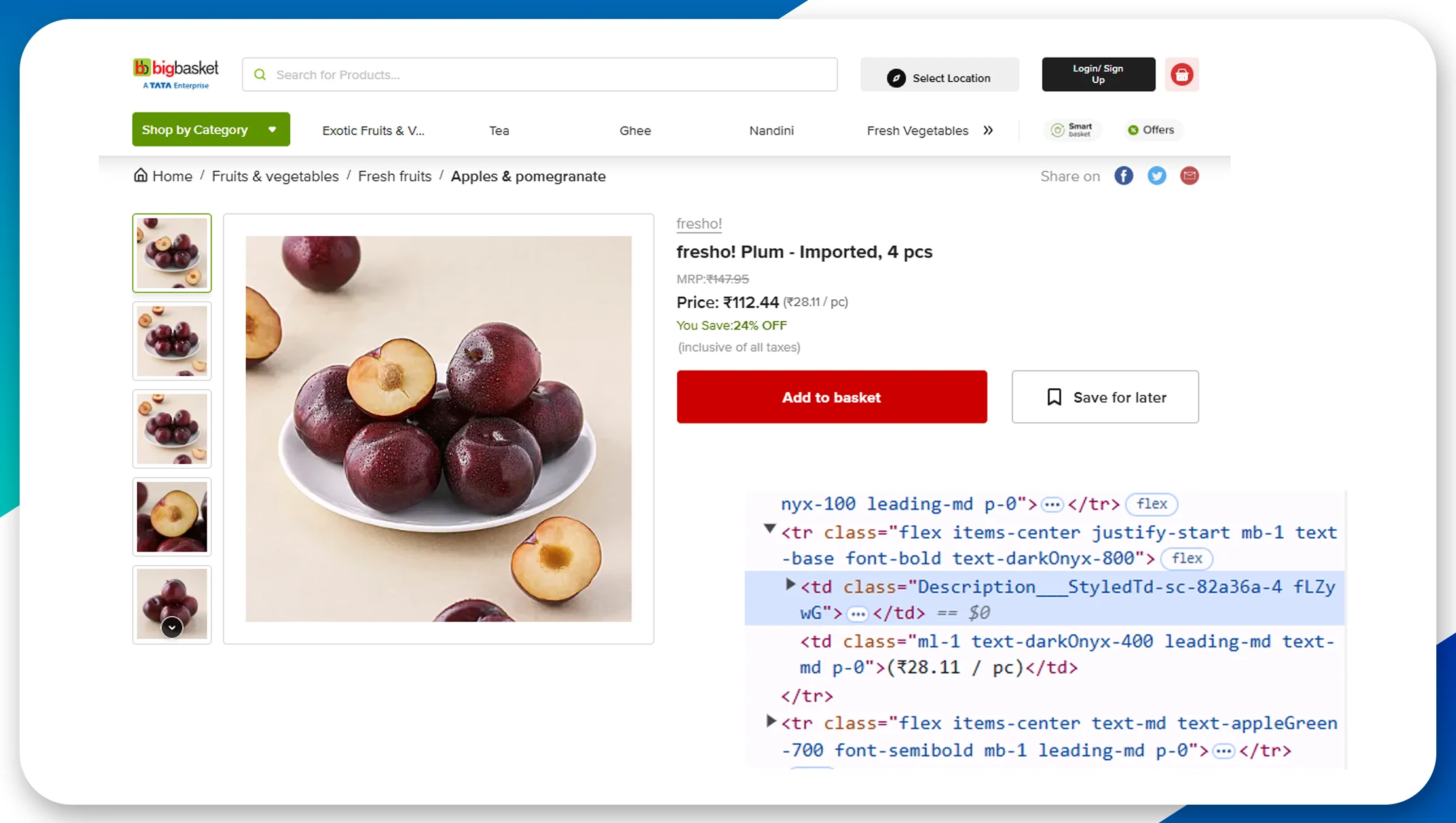The width and height of the screenshot is (1456, 823).
Task: Expand the Shop by Category dropdown
Action: (211, 130)
